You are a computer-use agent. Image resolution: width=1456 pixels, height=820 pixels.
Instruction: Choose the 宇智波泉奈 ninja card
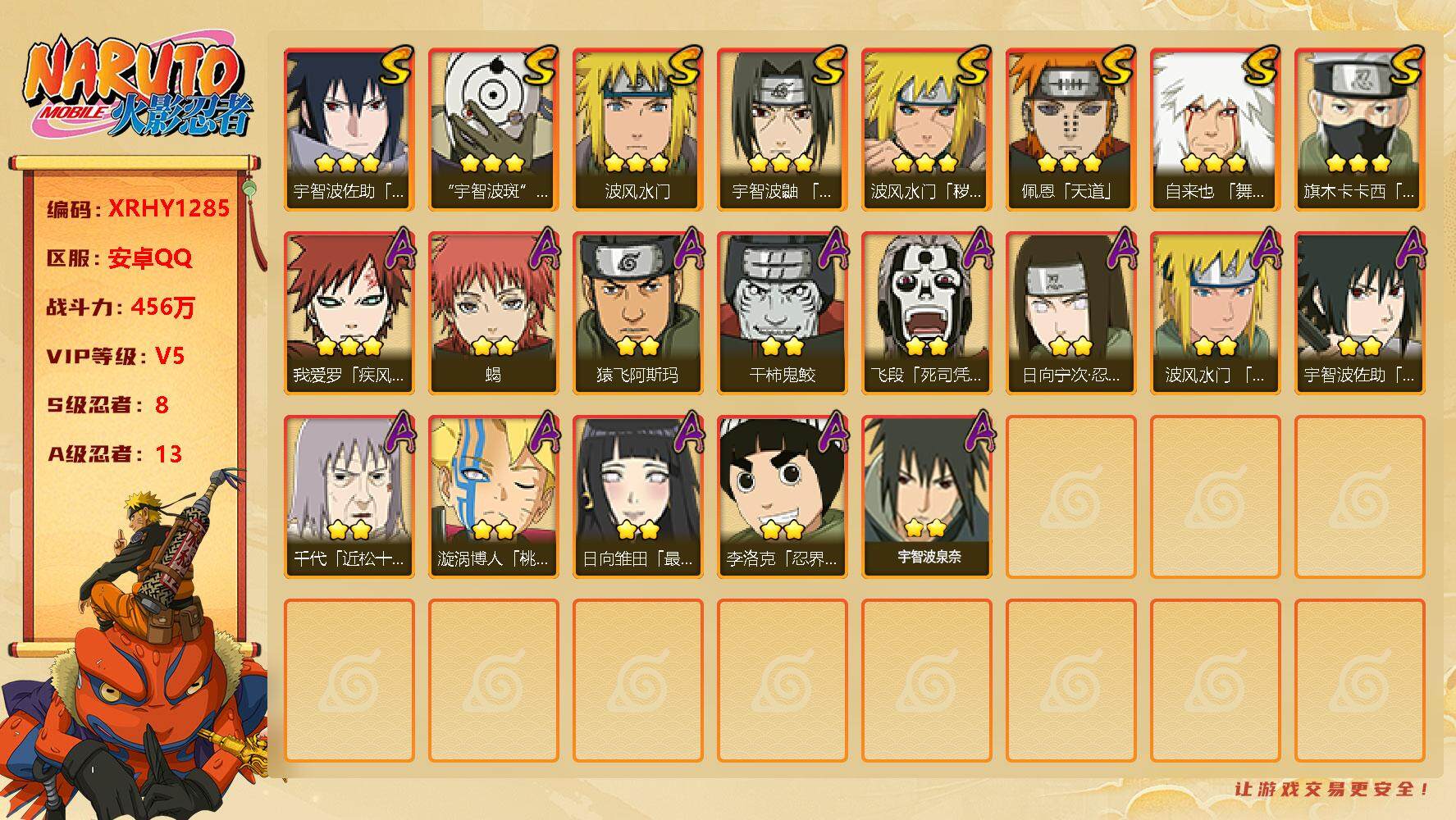pyautogui.click(x=926, y=497)
